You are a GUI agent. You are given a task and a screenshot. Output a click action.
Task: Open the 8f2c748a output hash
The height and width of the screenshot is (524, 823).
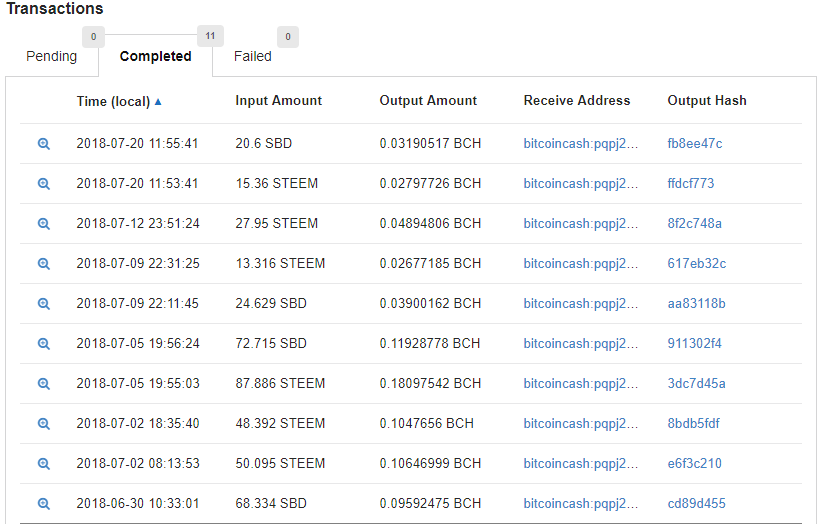pyautogui.click(x=694, y=224)
